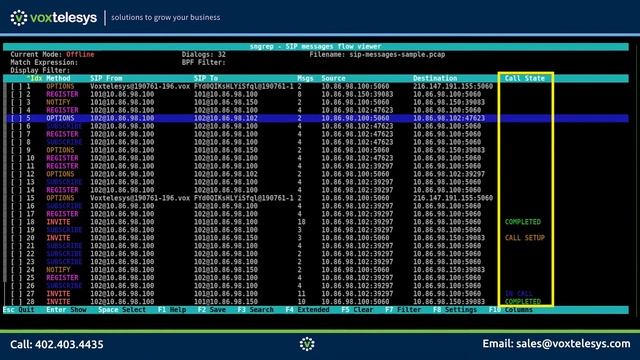Click the Msgs value 11 on row 27

[x=301, y=294]
